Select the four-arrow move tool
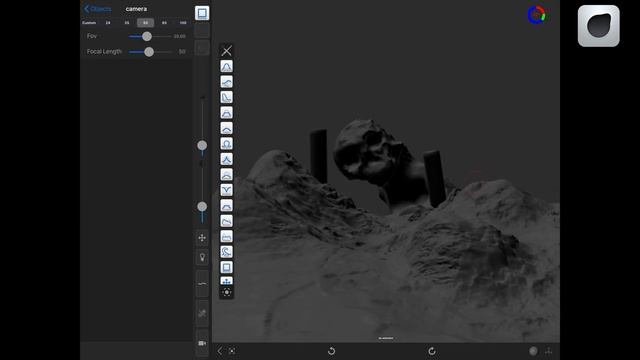 pyautogui.click(x=202, y=238)
